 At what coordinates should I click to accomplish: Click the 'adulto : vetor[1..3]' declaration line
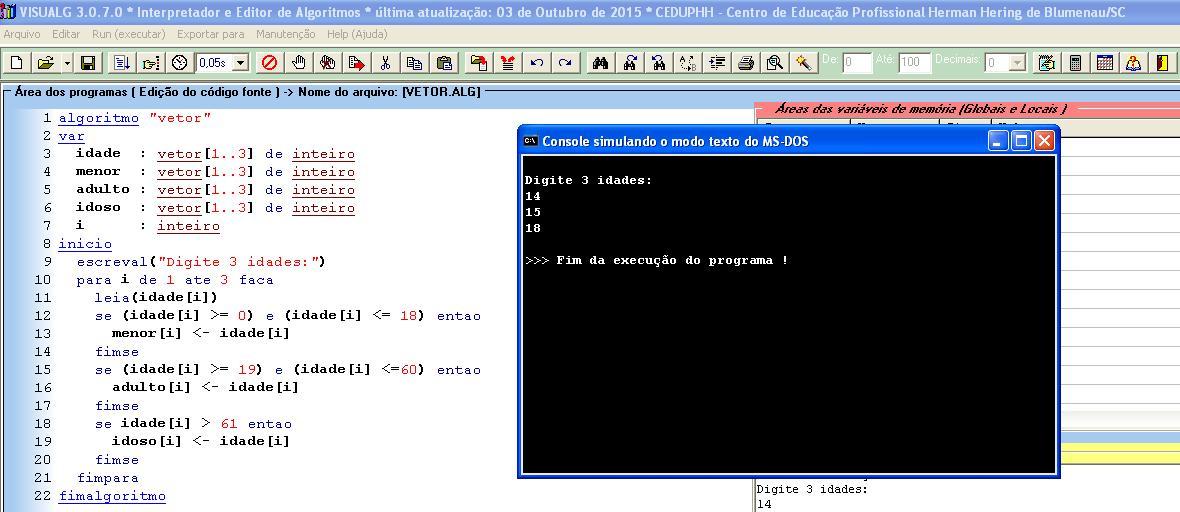tap(215, 190)
